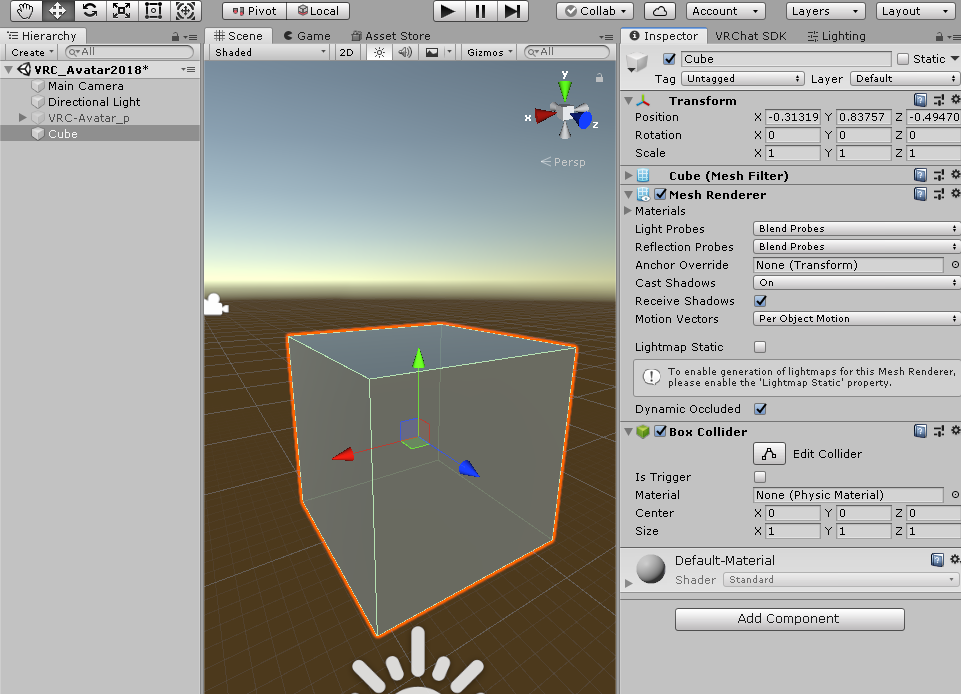Open the Tag dropdown showing Untagged
This screenshot has height=694, width=961.
(x=742, y=78)
